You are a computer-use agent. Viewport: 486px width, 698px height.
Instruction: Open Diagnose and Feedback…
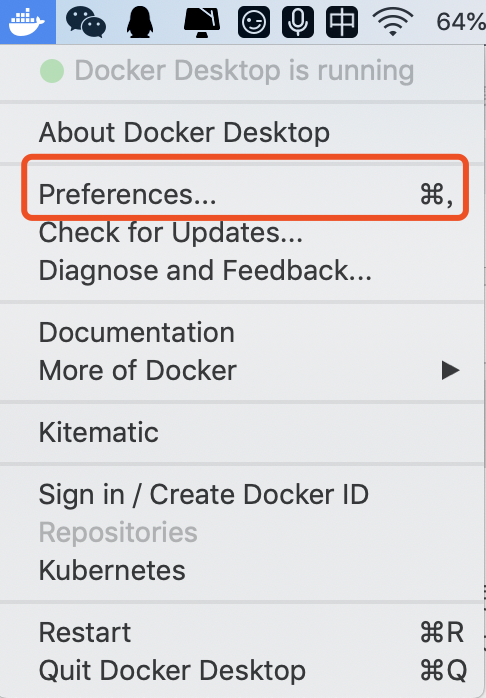click(243, 270)
